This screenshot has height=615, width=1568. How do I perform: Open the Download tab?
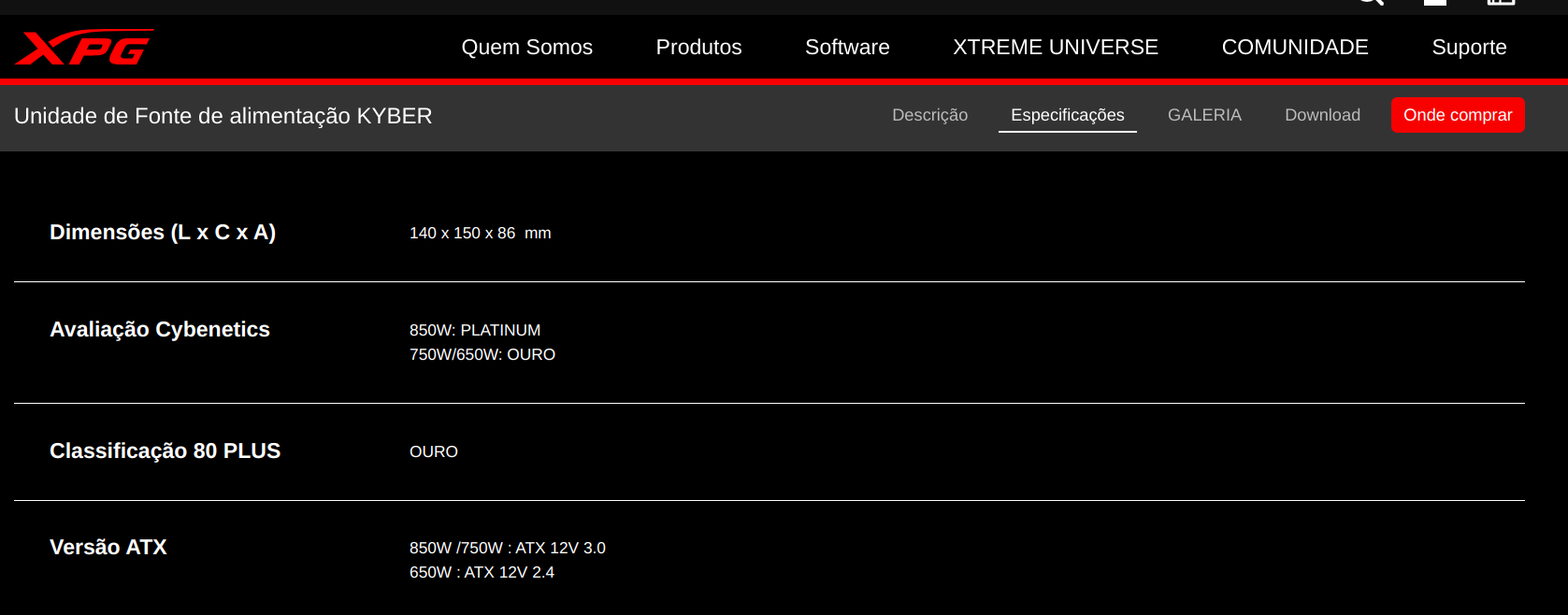1322,115
